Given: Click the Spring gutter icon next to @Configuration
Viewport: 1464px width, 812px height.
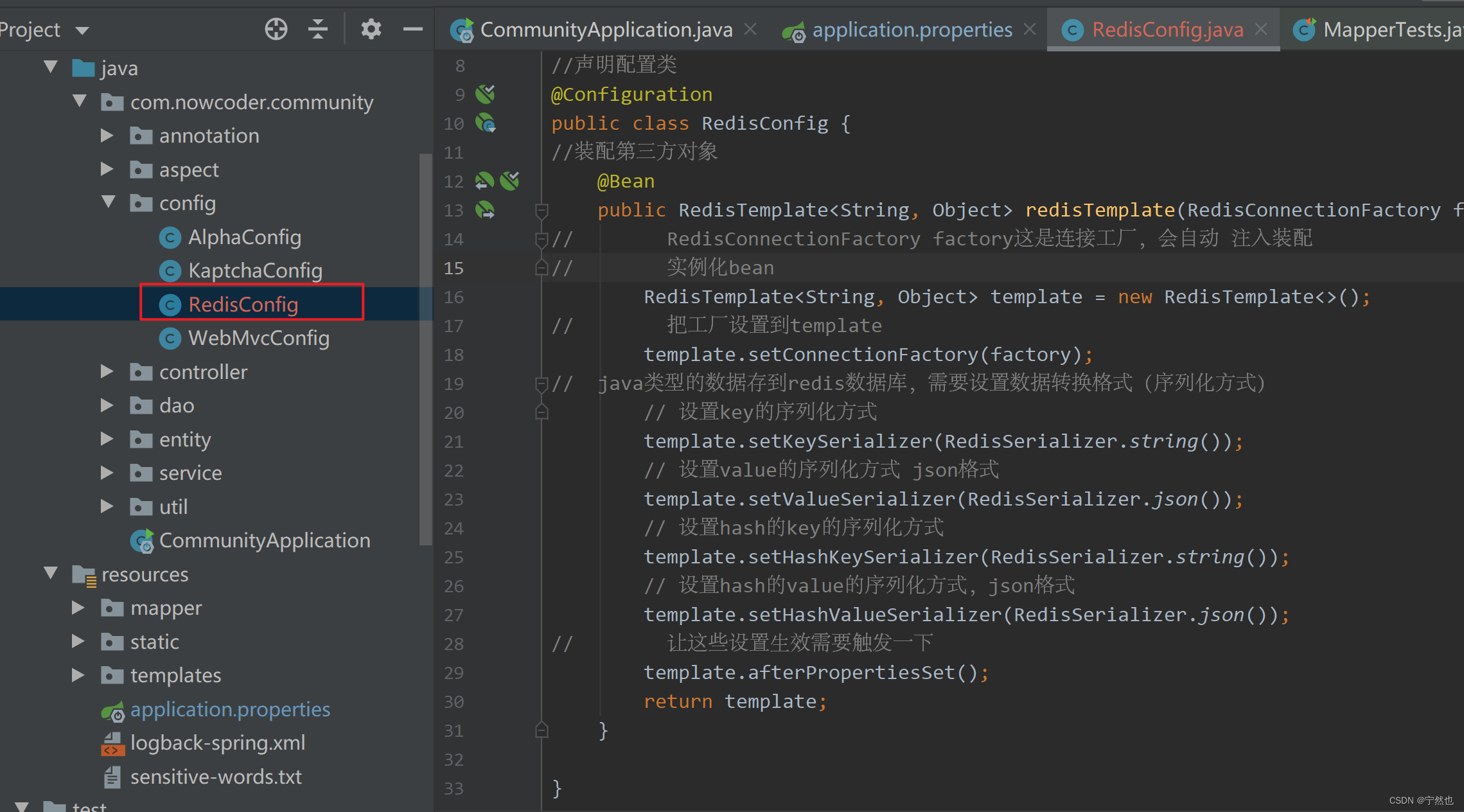Looking at the screenshot, I should pos(485,94).
